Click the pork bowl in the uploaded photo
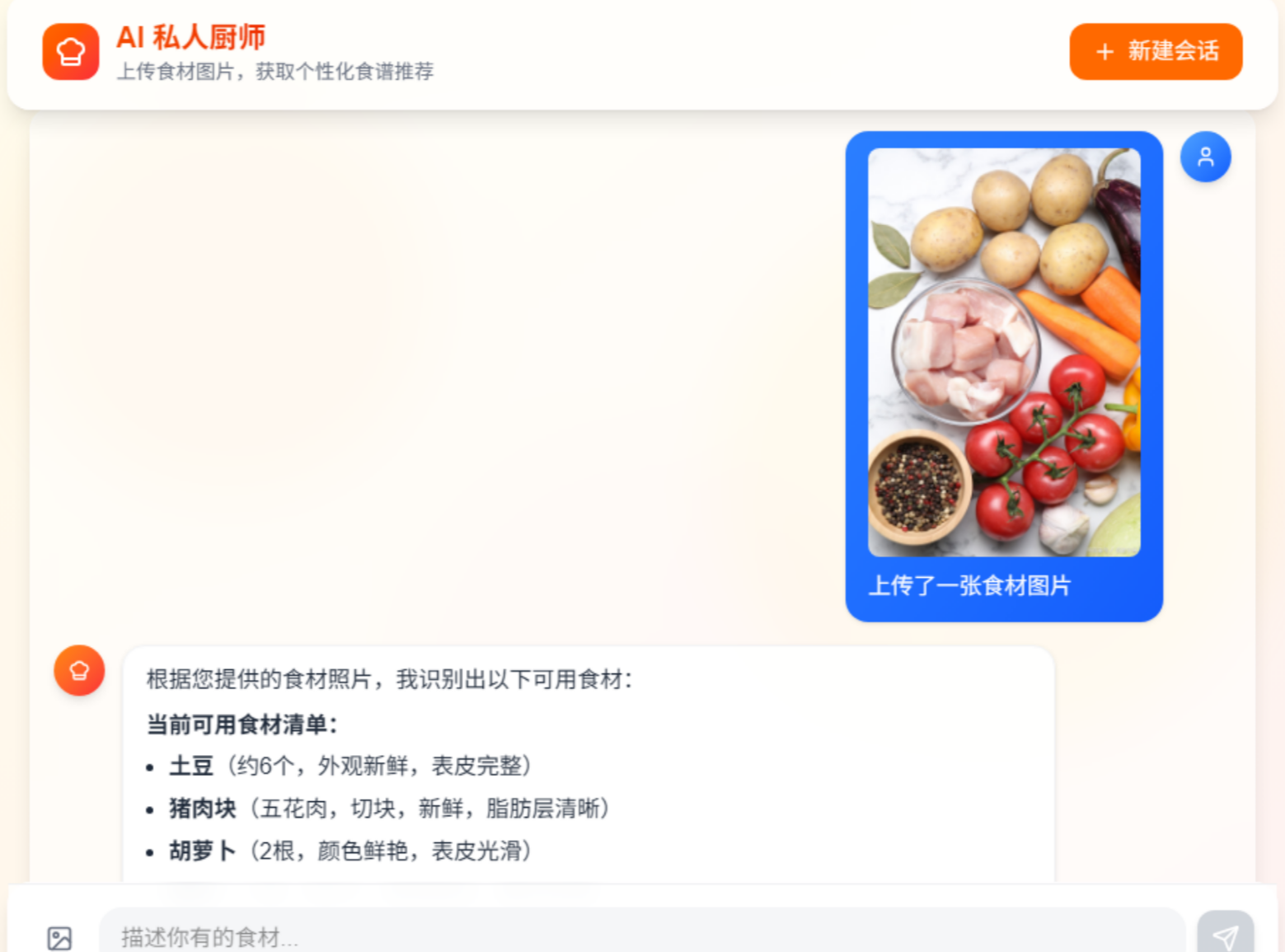The height and width of the screenshot is (952, 1285). [965, 351]
